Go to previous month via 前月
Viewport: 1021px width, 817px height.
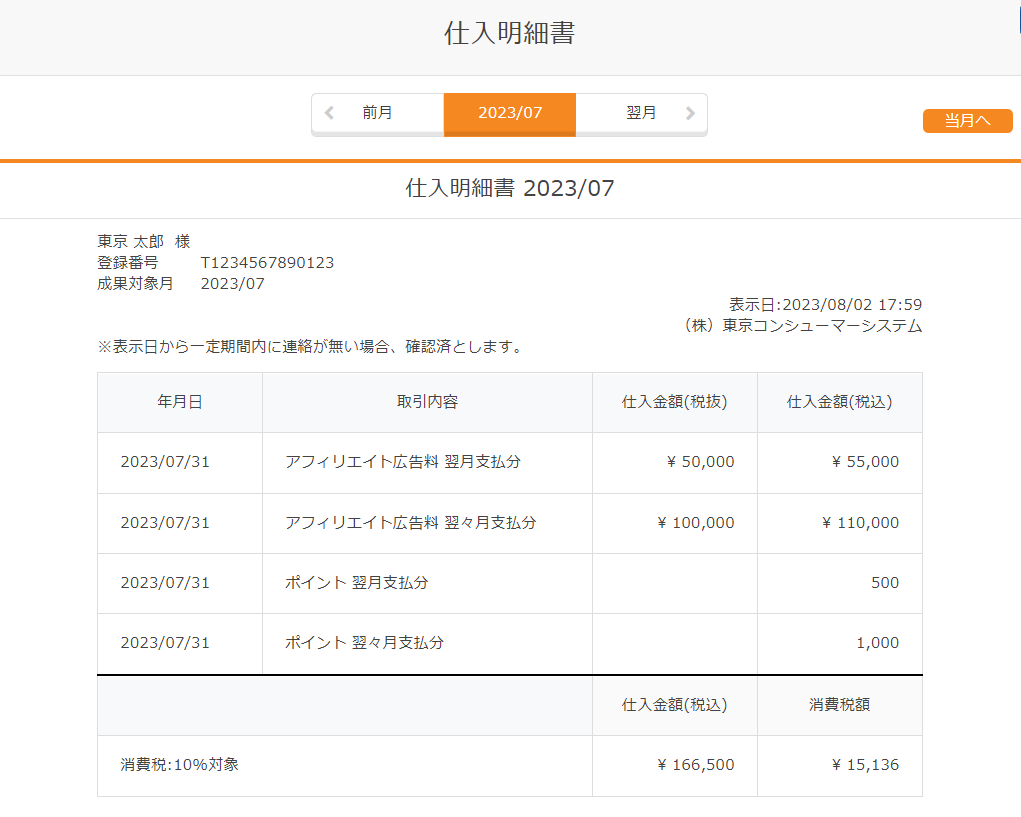pos(377,113)
